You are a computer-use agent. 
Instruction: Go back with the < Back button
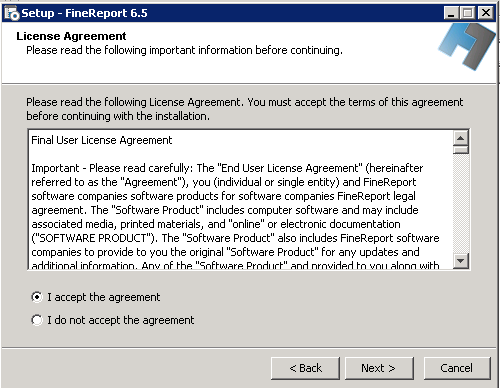(305, 368)
